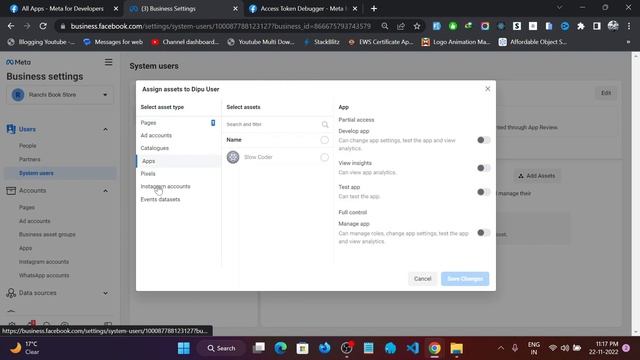640x360 pixels.
Task: Go back in browser
Action: pyautogui.click(x=11, y=26)
